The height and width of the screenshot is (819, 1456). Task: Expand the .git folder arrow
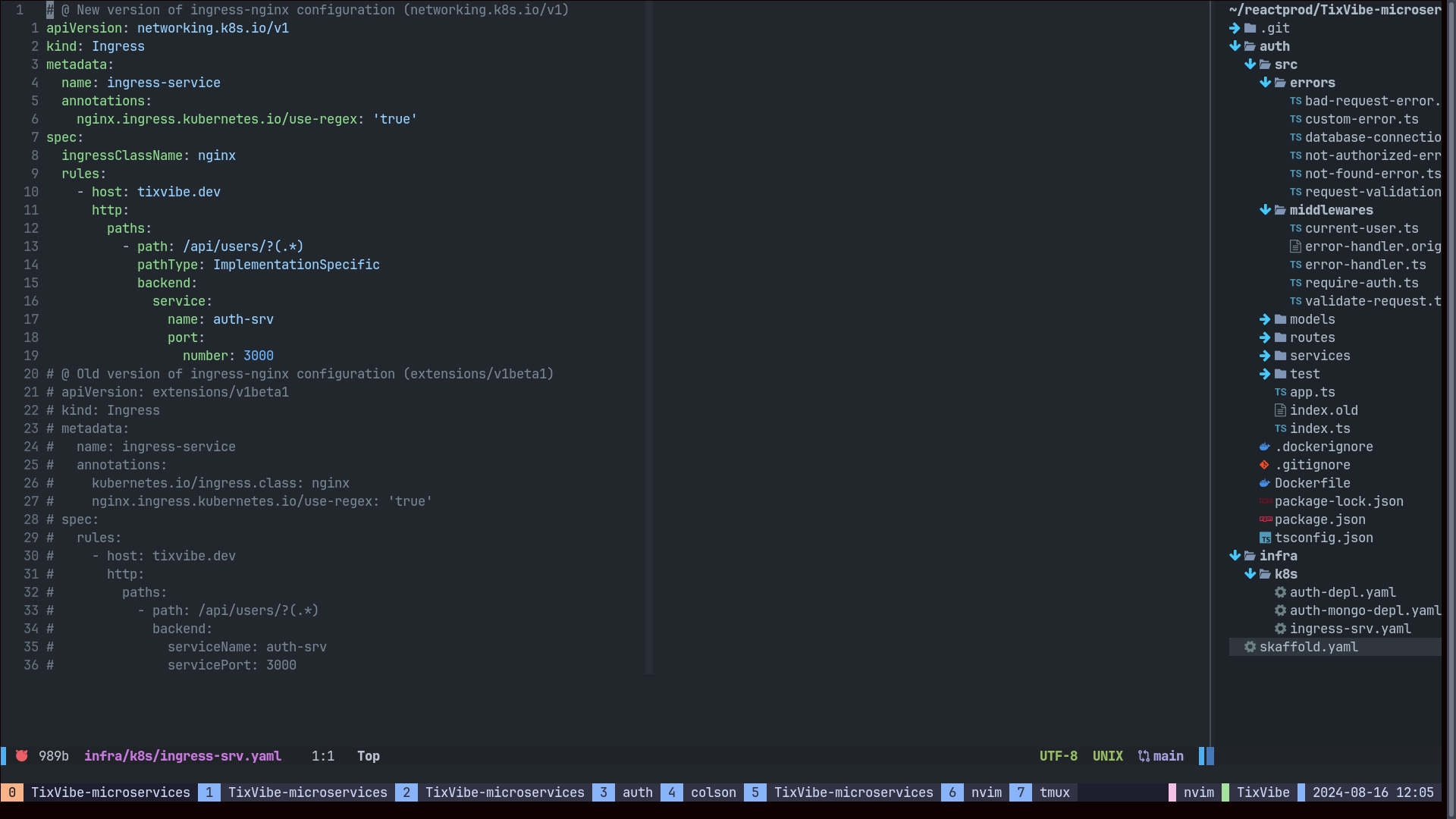click(1235, 28)
